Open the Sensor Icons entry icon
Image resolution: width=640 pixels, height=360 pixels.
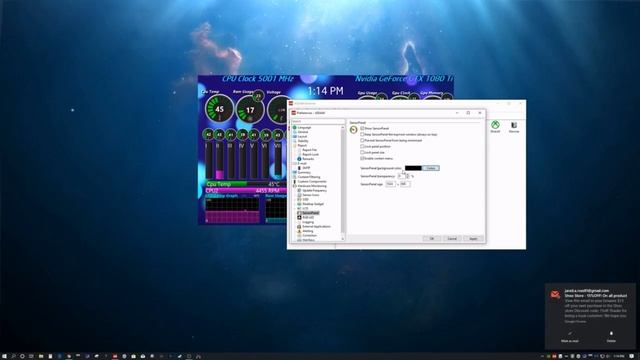299,195
